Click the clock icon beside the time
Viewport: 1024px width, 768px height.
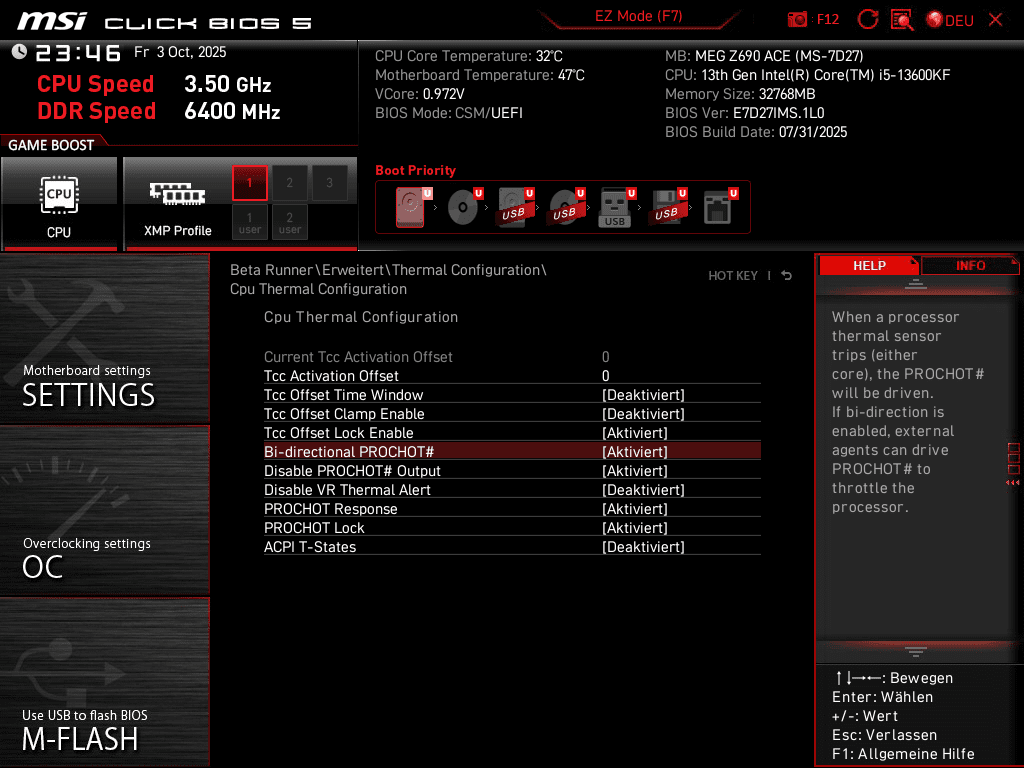[x=19, y=52]
